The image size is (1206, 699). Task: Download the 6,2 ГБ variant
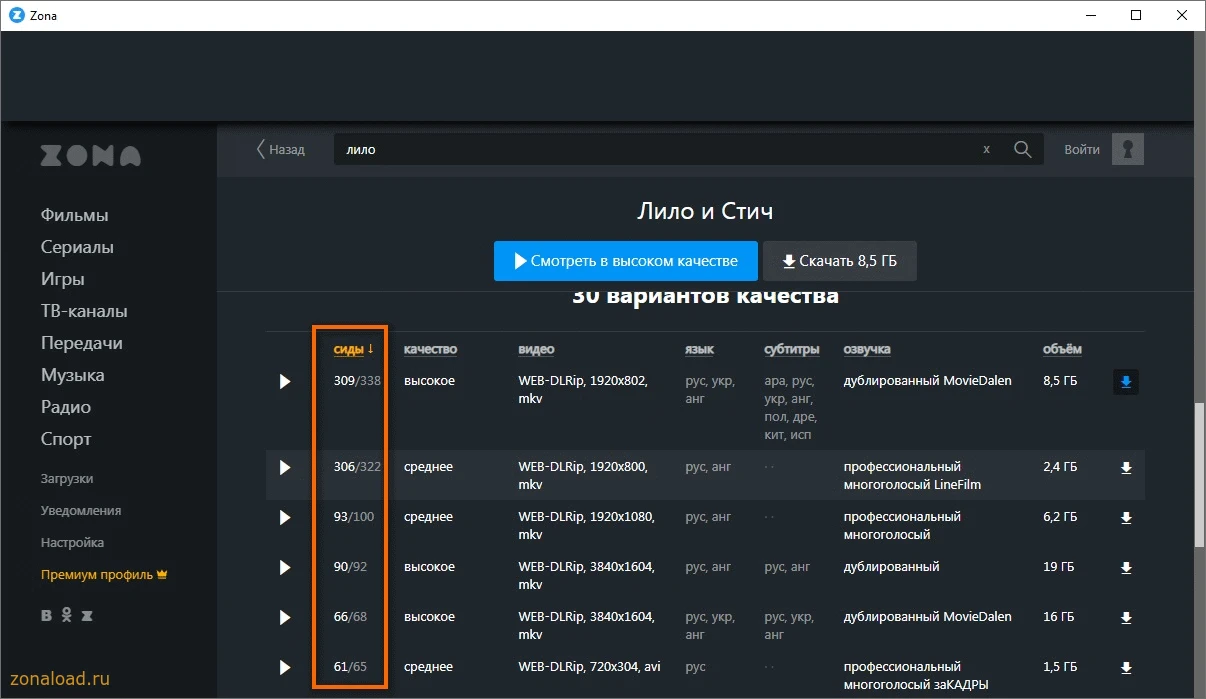click(x=1126, y=517)
